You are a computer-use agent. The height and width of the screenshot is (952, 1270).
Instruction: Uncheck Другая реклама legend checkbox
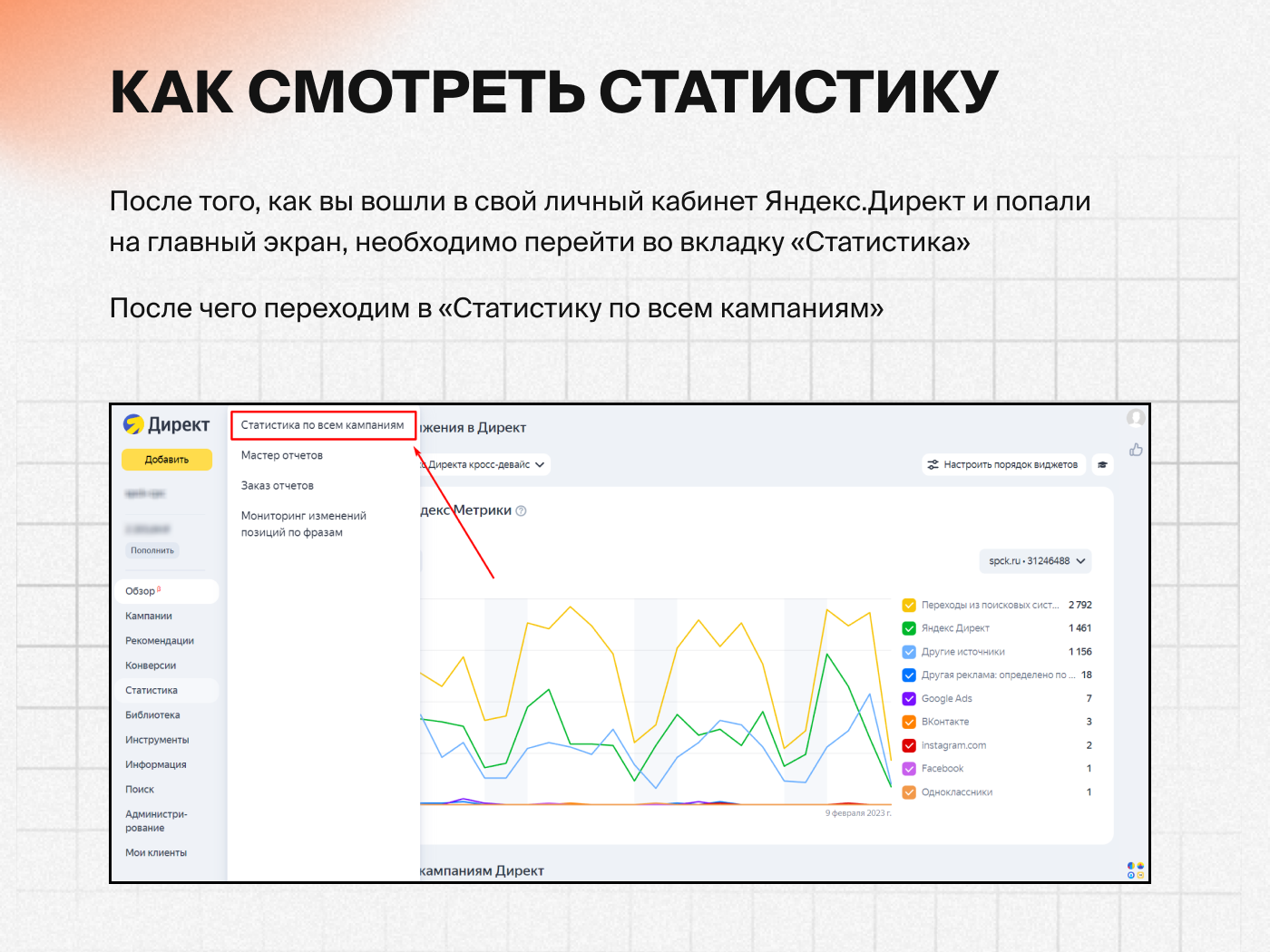point(909,675)
